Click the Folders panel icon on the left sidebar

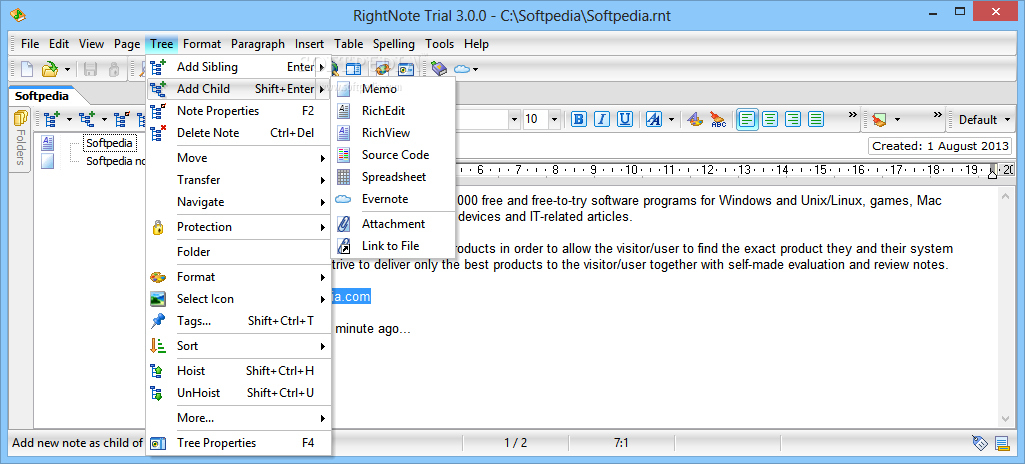pos(21,118)
